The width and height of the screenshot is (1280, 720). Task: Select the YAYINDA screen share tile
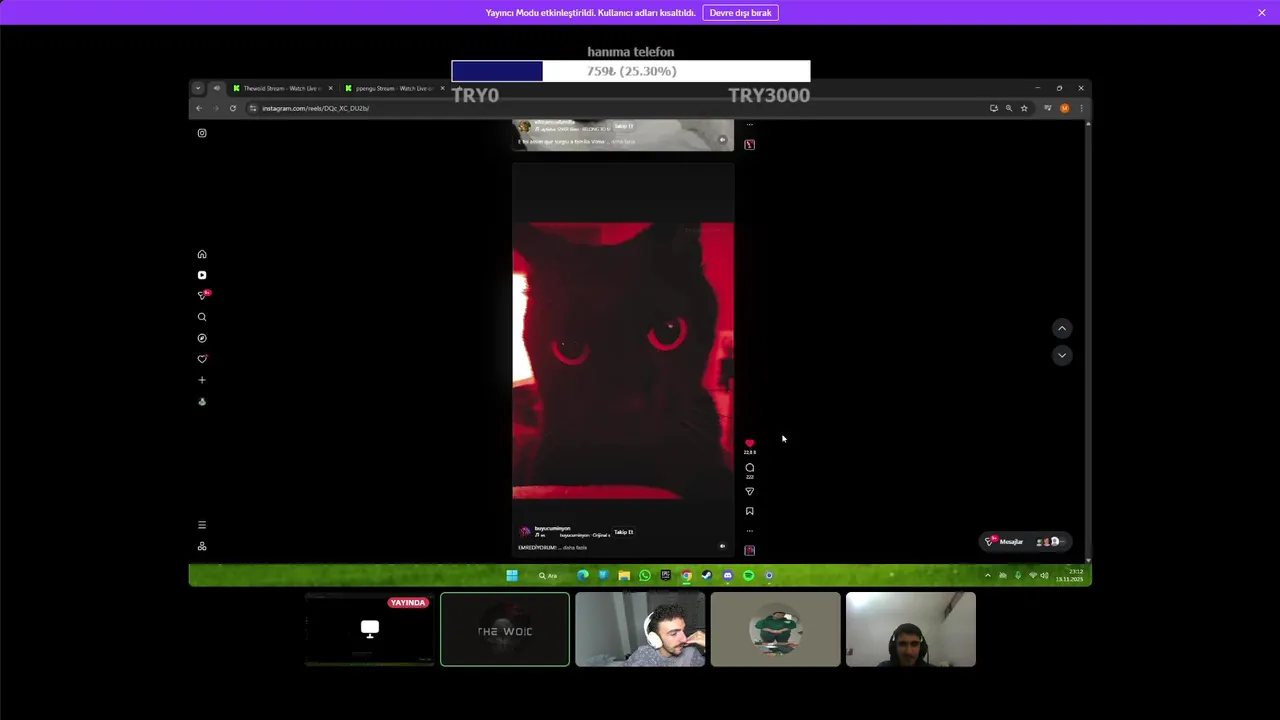pyautogui.click(x=369, y=629)
